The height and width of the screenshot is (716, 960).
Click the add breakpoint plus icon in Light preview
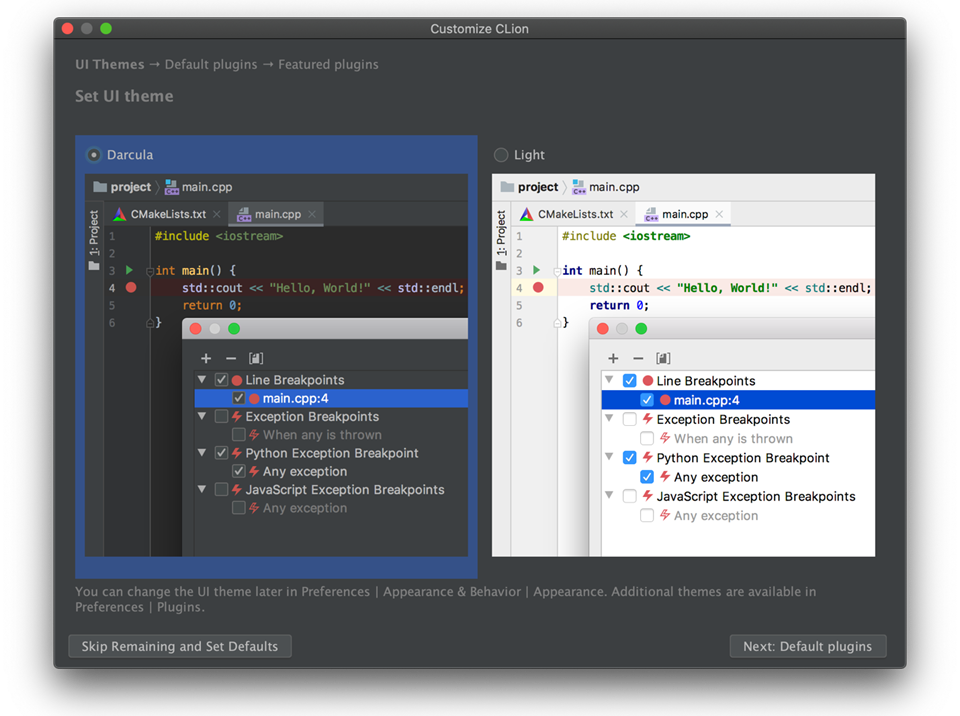tap(613, 358)
